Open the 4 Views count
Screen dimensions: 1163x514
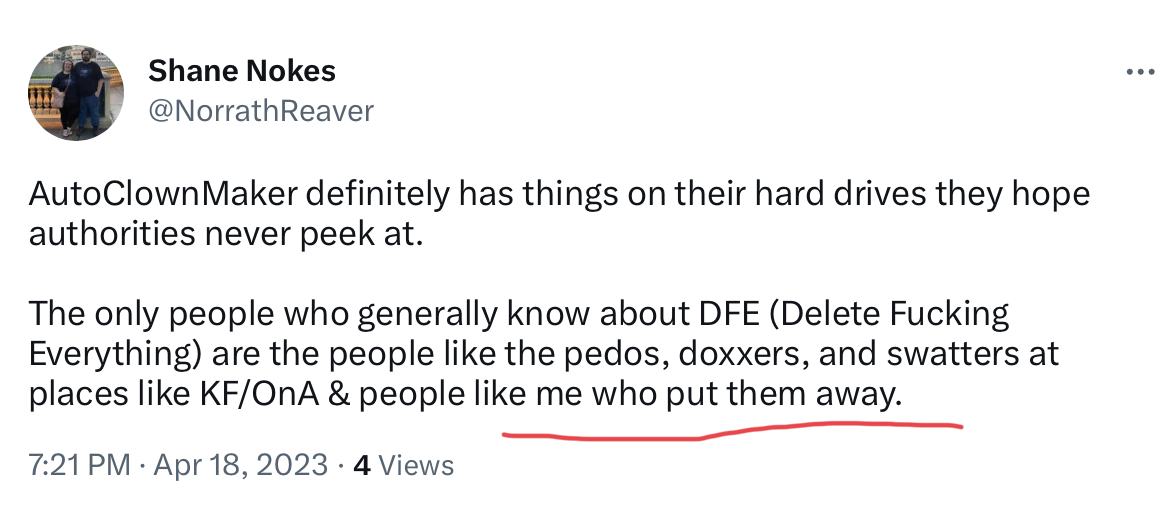point(404,465)
